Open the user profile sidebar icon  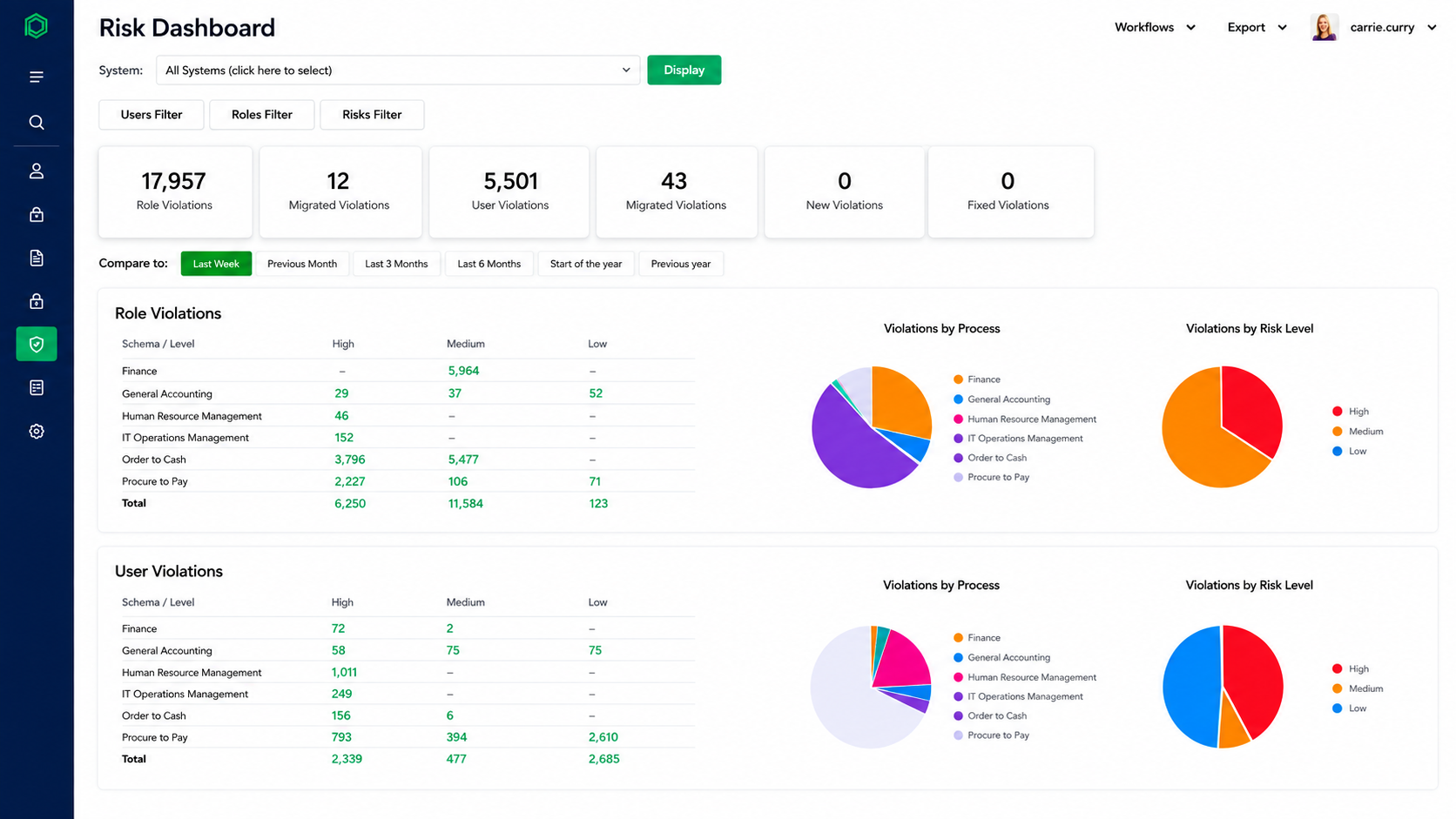(x=37, y=171)
